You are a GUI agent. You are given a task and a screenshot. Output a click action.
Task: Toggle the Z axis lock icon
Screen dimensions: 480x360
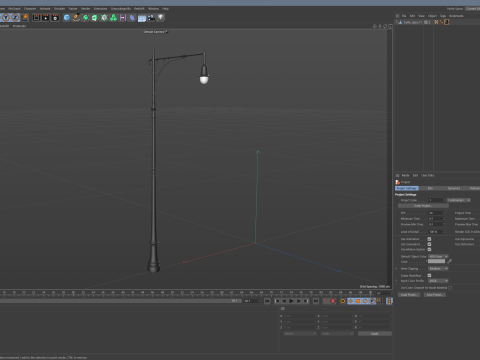(x=15, y=18)
